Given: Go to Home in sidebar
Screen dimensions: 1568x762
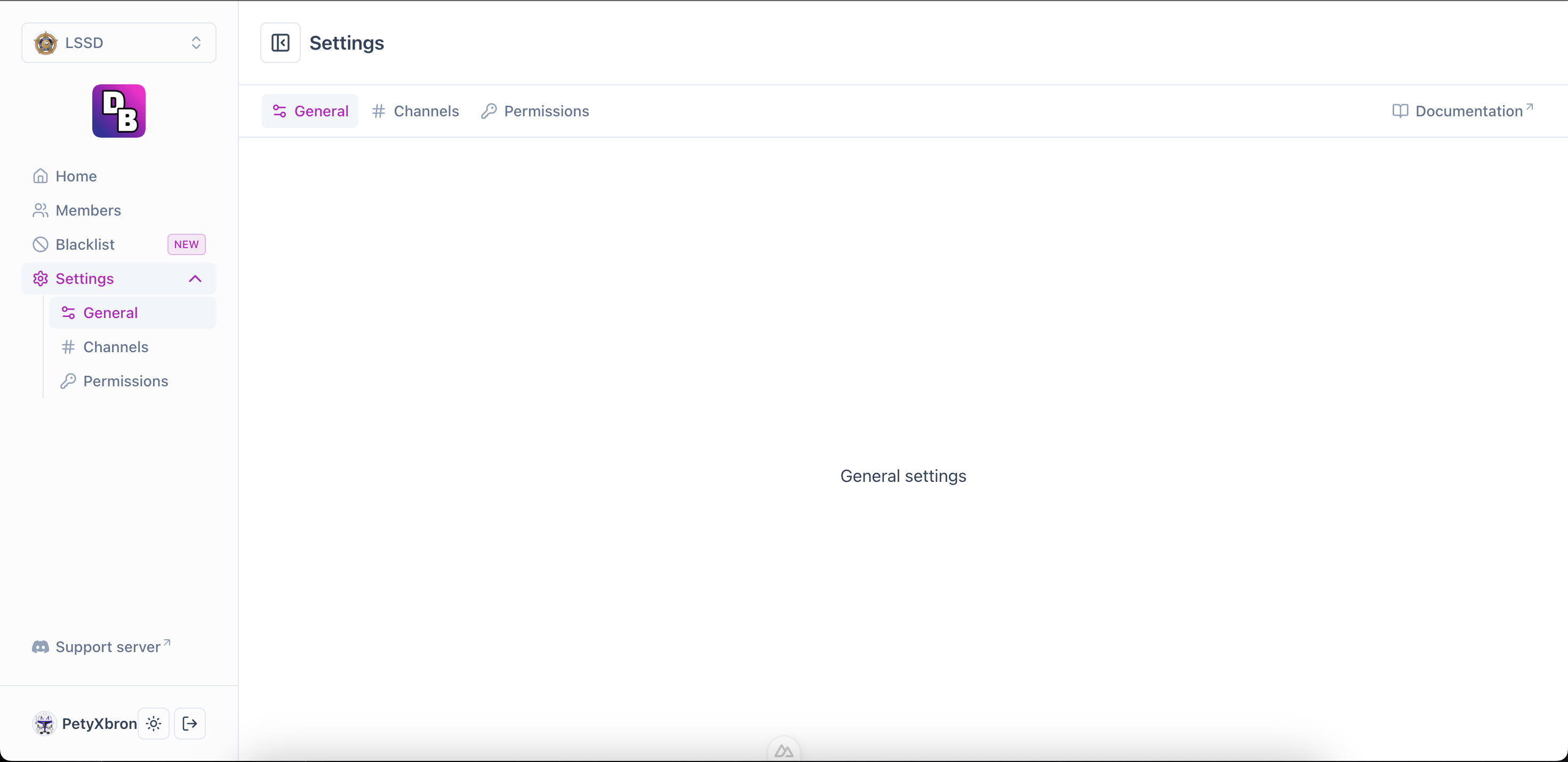Looking at the screenshot, I should coord(119,176).
